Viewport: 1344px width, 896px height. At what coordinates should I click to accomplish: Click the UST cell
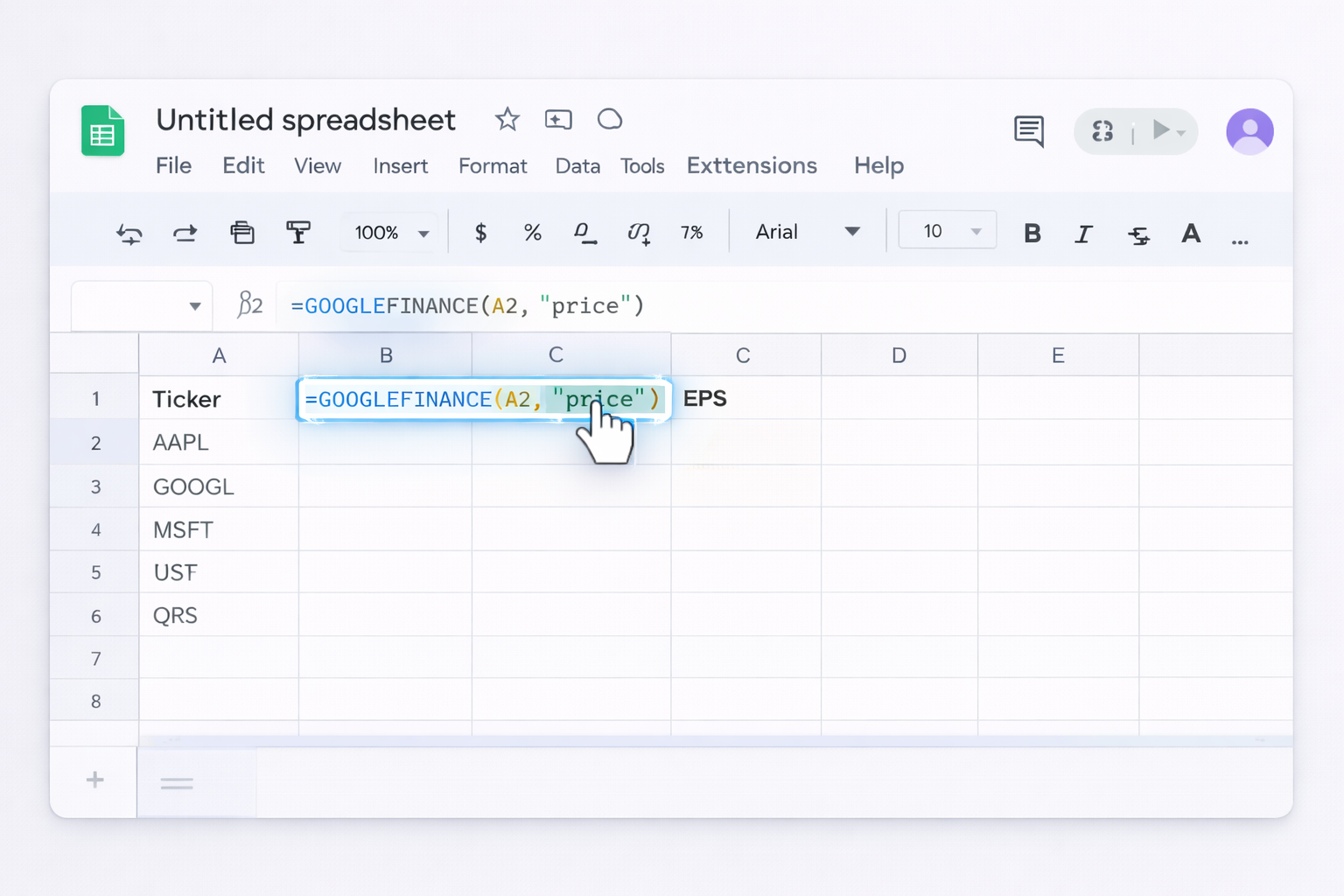click(x=219, y=572)
